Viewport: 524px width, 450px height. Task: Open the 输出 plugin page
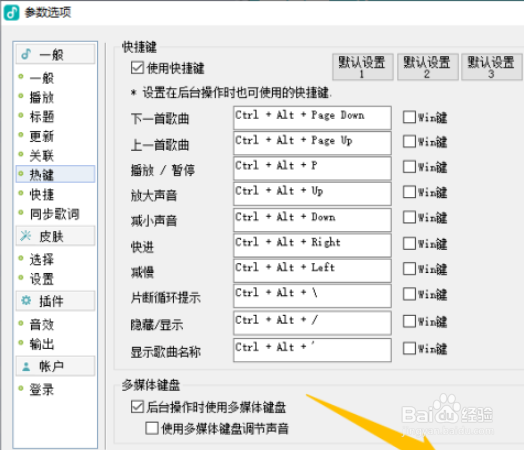(x=41, y=344)
